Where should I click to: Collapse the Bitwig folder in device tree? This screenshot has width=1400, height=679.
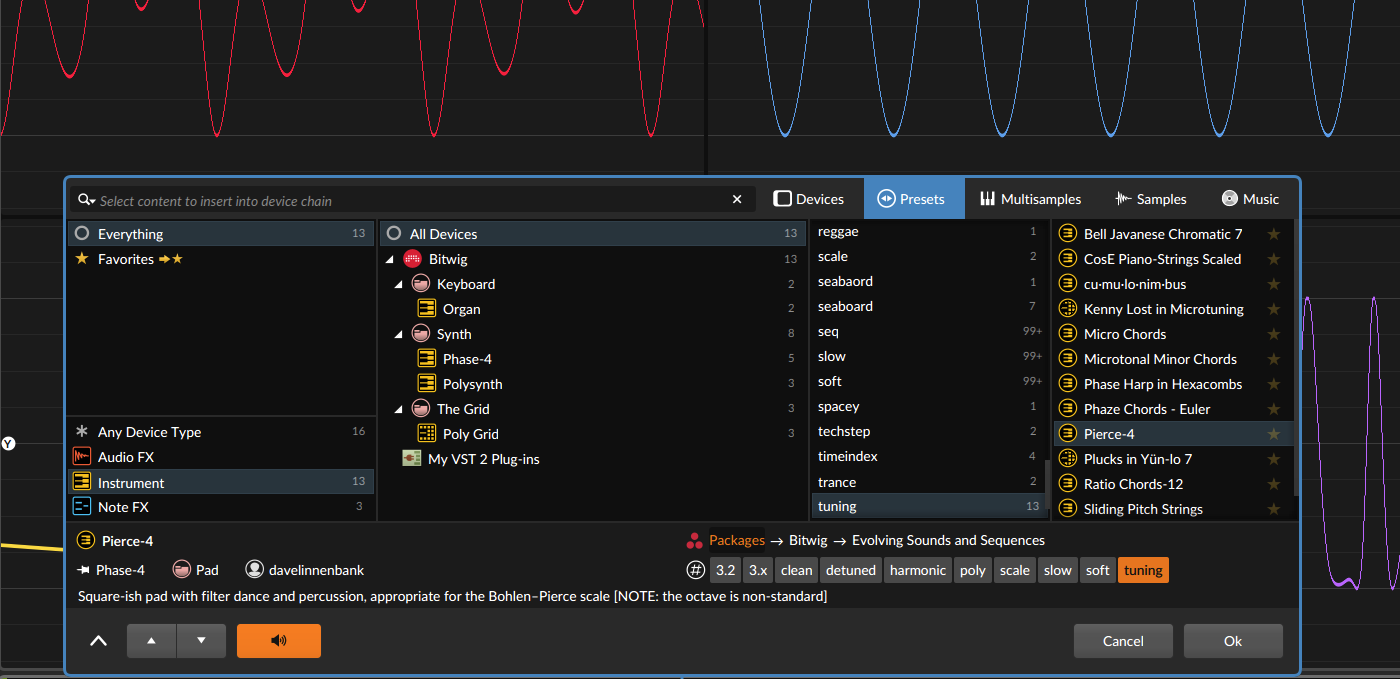[x=389, y=259]
